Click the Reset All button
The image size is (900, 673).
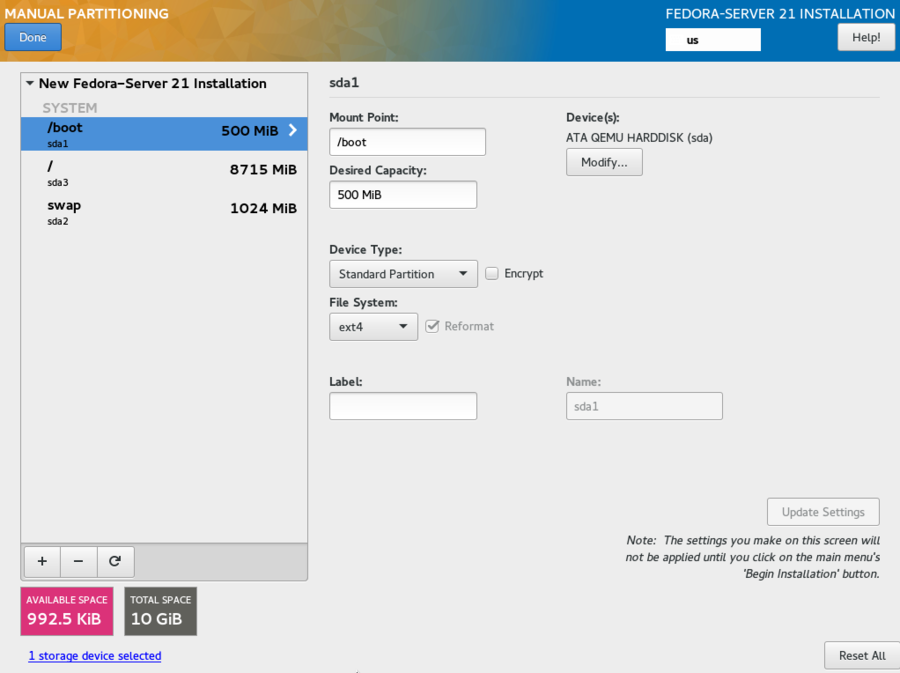[x=861, y=655]
